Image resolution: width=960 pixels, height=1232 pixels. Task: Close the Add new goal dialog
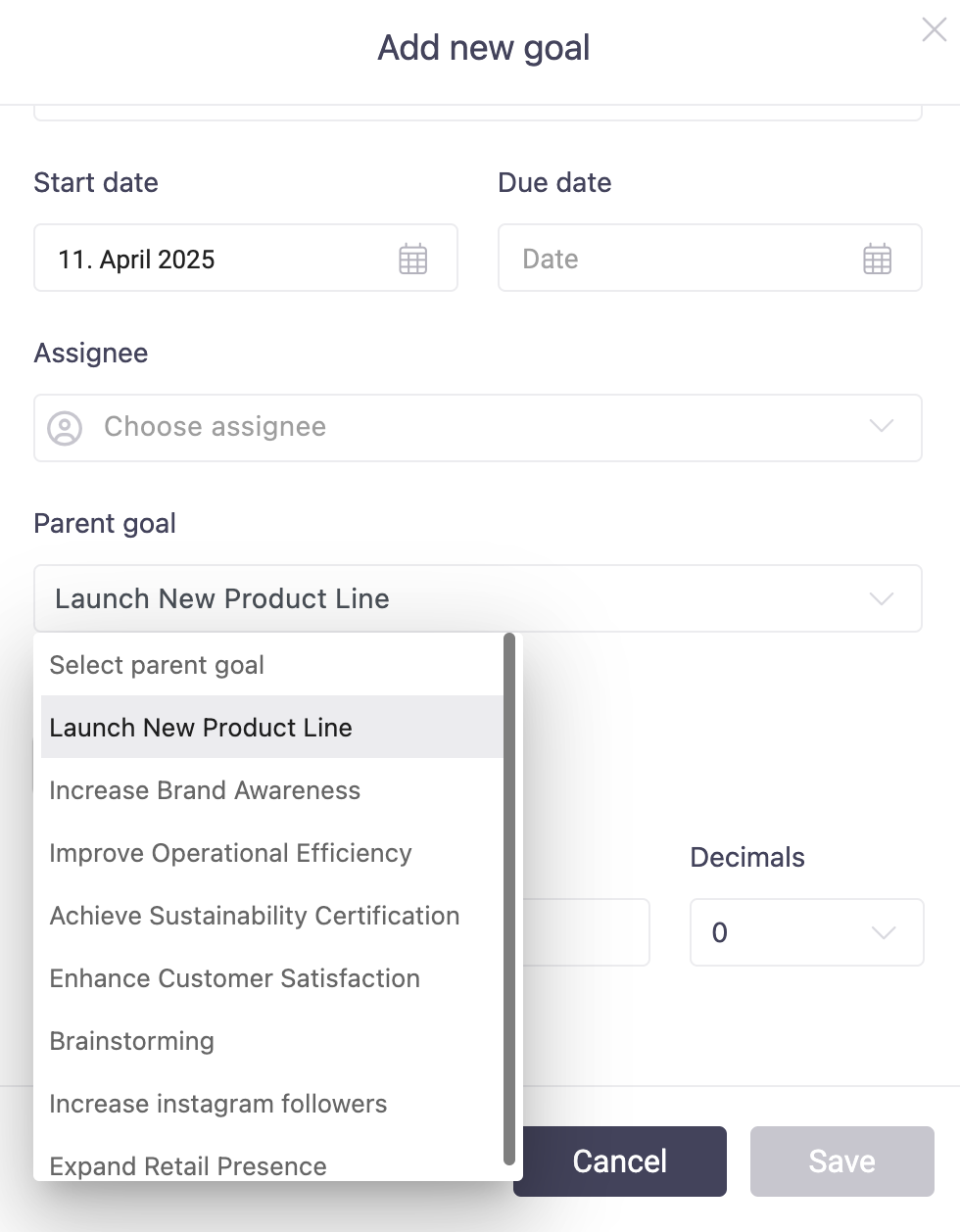[934, 31]
